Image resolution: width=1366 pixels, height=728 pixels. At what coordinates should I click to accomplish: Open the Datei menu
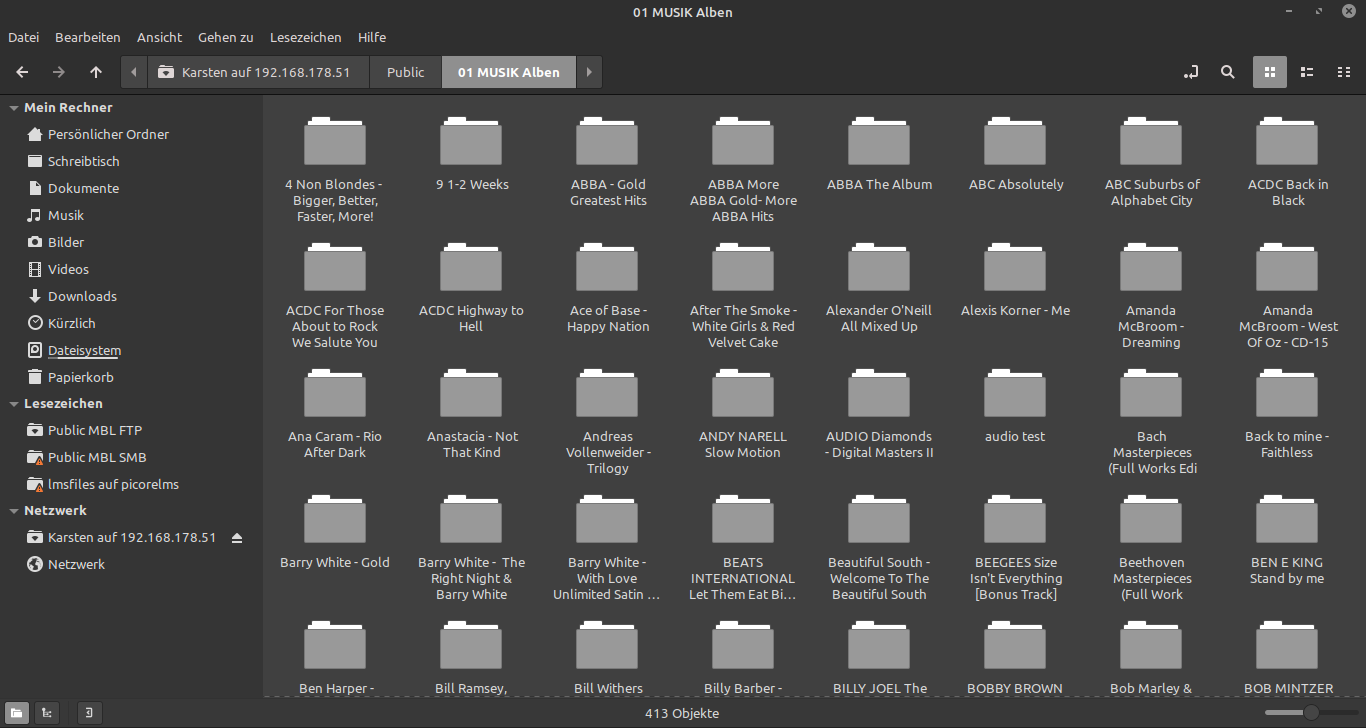click(x=24, y=37)
